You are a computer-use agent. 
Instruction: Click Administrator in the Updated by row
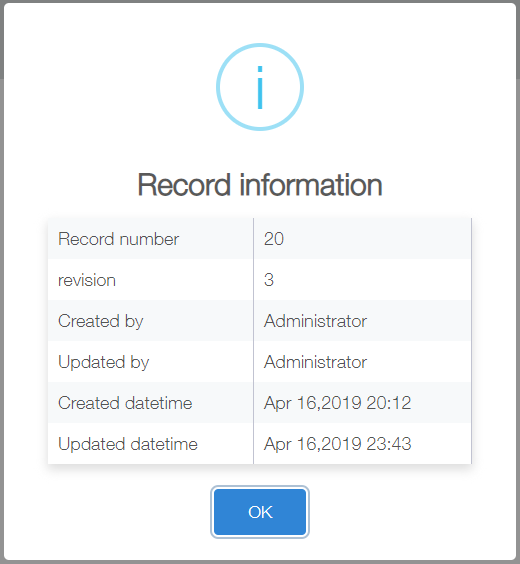tap(315, 362)
